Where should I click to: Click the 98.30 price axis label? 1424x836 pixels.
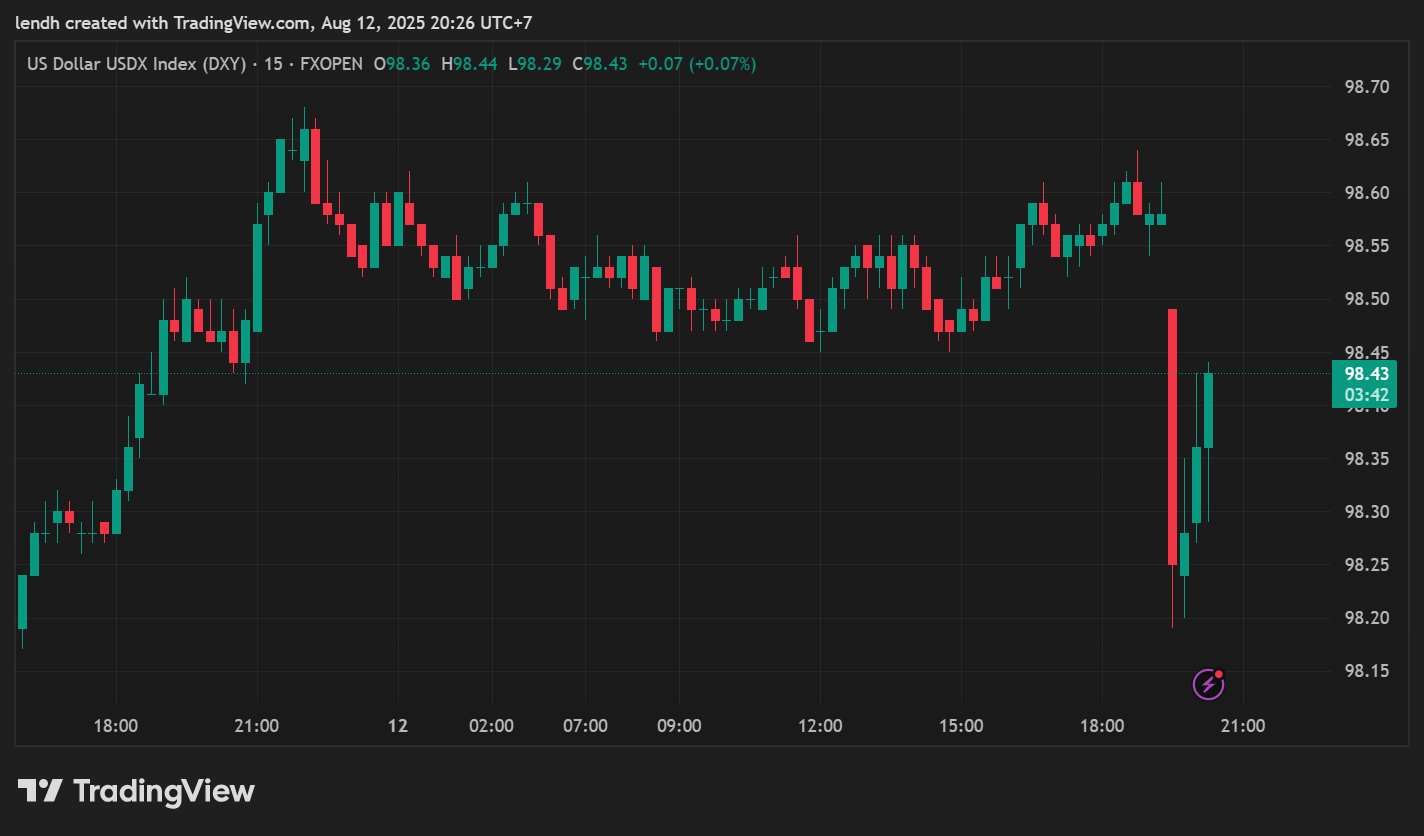(1366, 512)
